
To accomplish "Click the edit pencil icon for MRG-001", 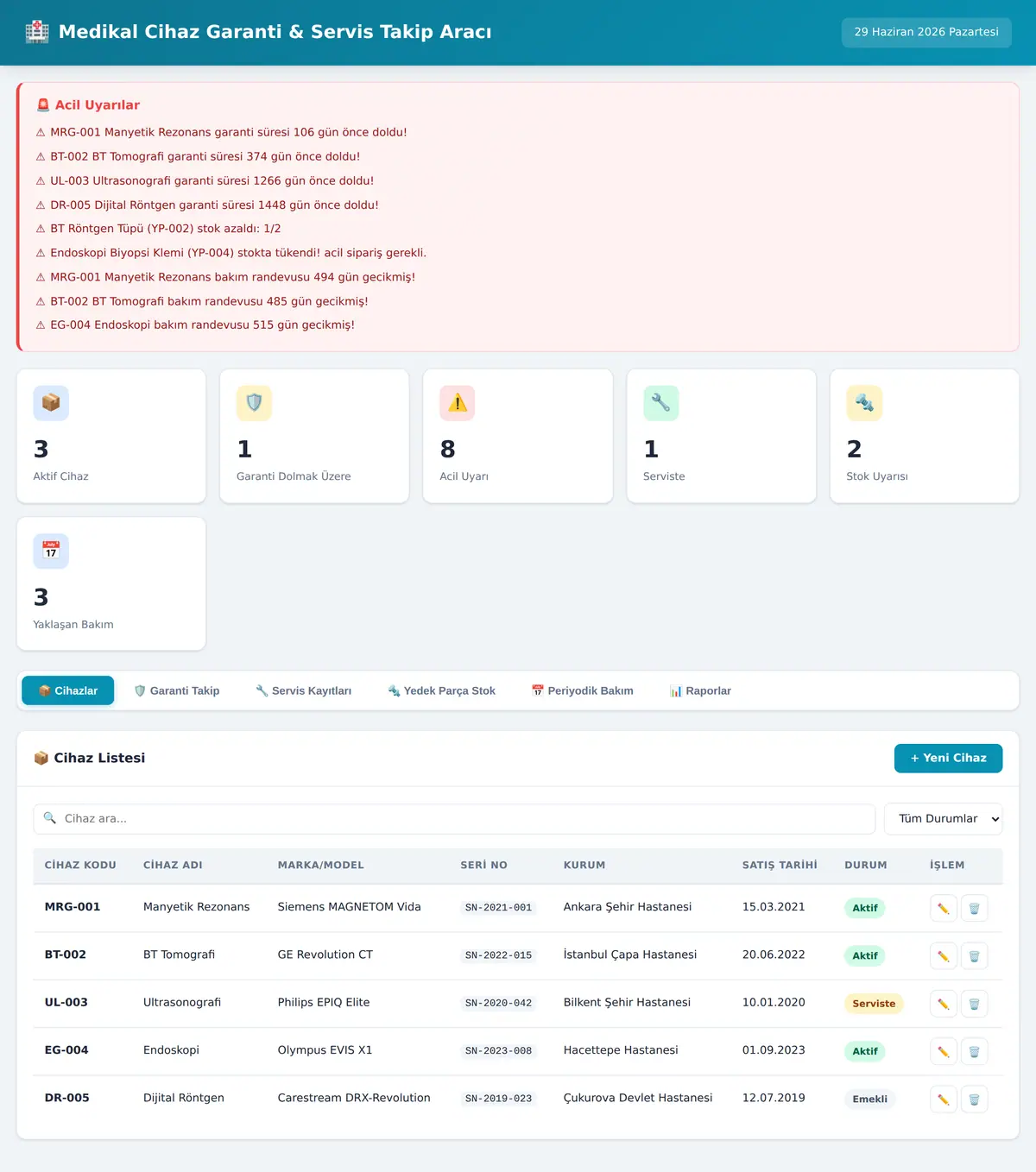I will 944,908.
